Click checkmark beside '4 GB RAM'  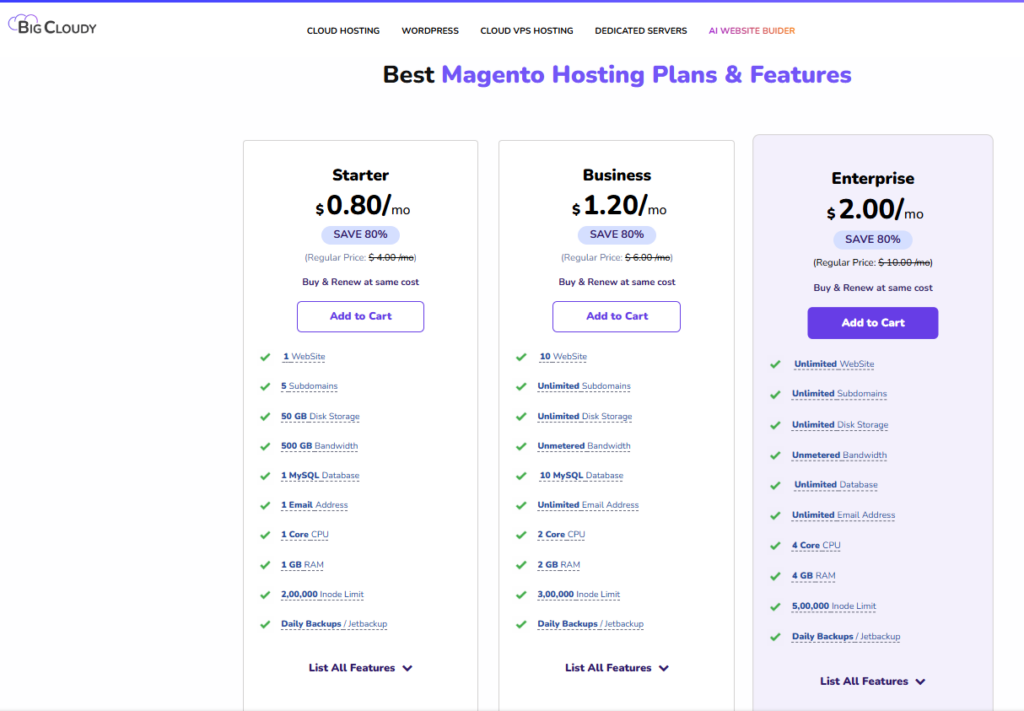[775, 577]
